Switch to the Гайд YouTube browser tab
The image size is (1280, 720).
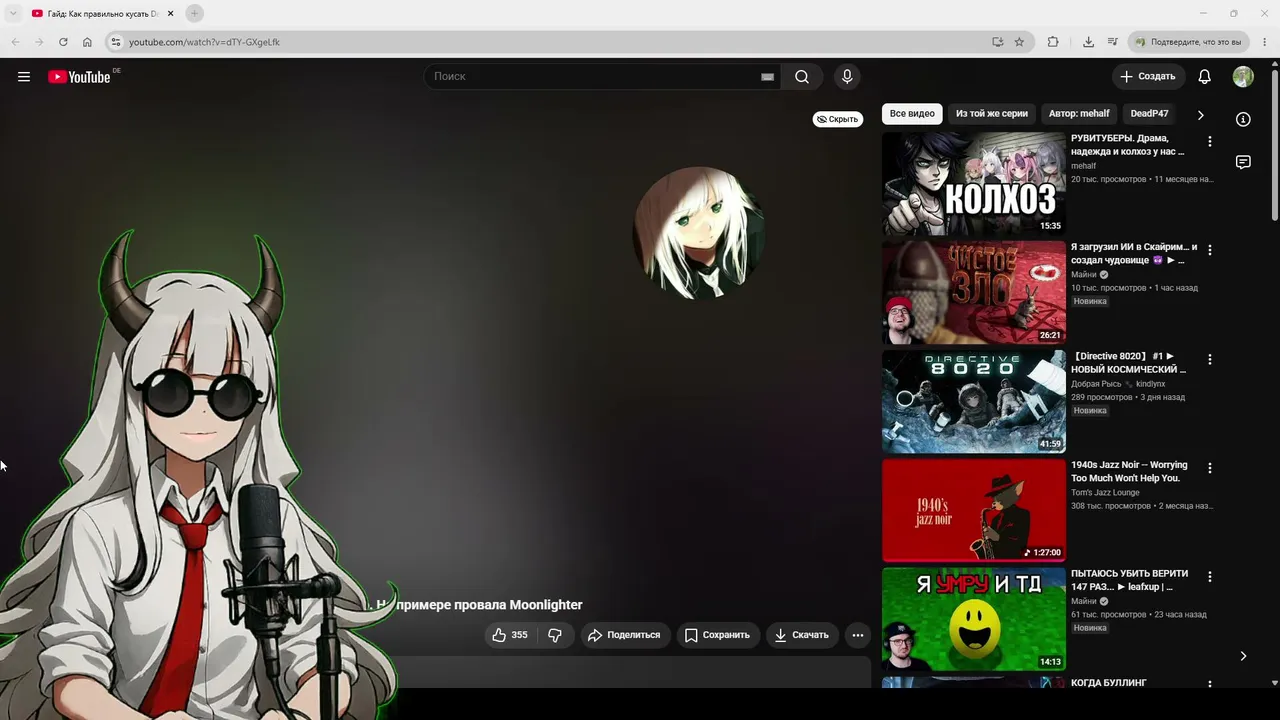(x=102, y=13)
